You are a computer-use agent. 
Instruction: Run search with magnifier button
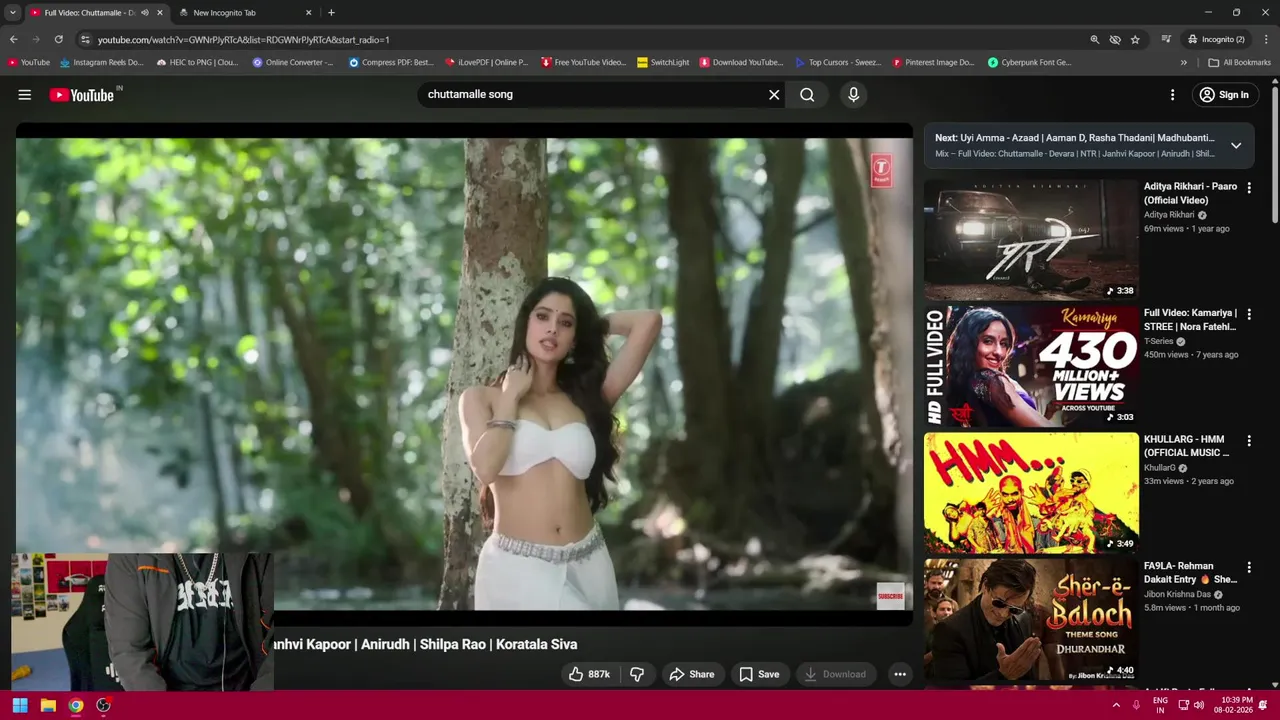tap(807, 95)
